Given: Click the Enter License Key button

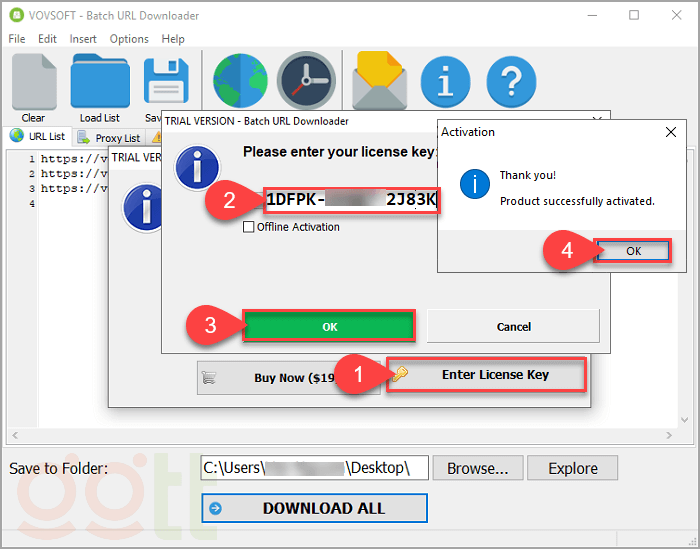Looking at the screenshot, I should (x=486, y=375).
